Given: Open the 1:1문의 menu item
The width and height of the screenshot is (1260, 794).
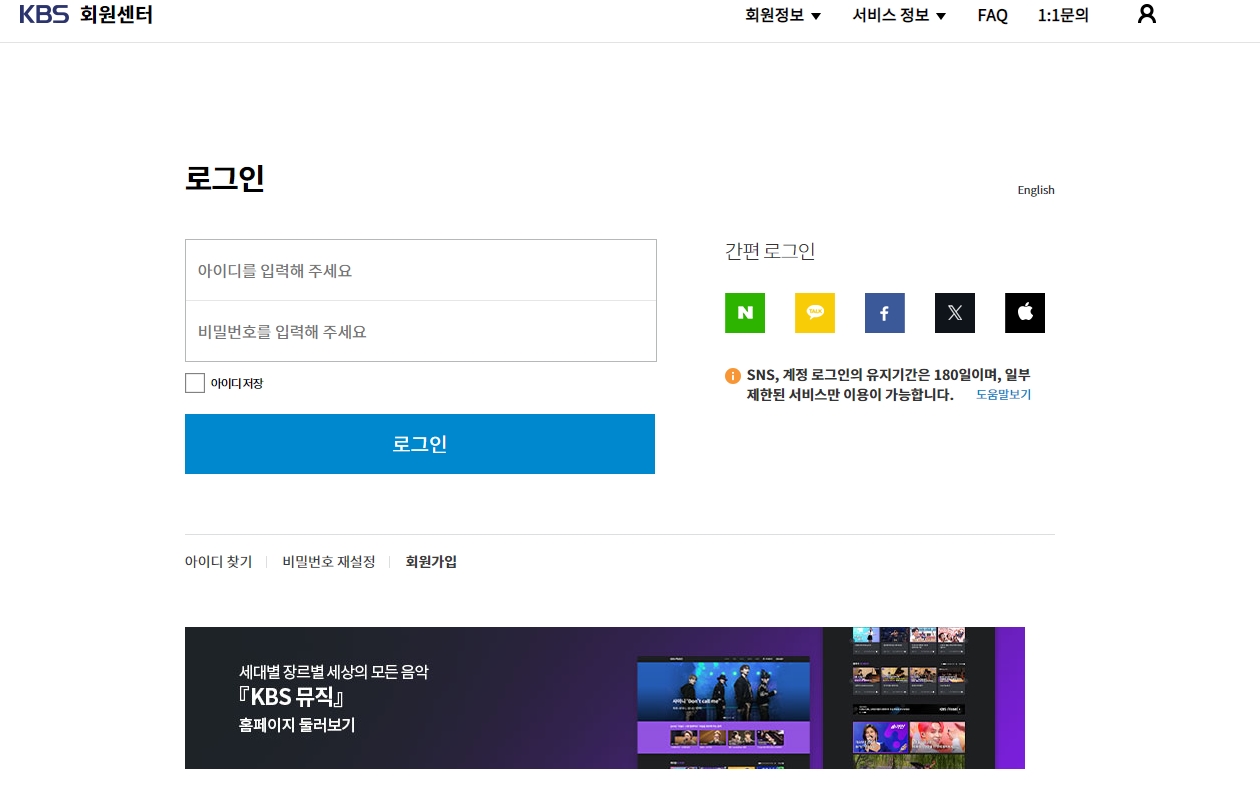Looking at the screenshot, I should (1063, 15).
